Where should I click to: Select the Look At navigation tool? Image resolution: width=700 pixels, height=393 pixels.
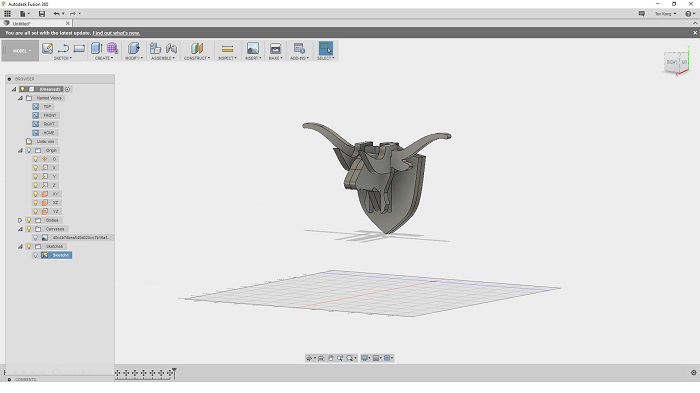pyautogui.click(x=321, y=358)
